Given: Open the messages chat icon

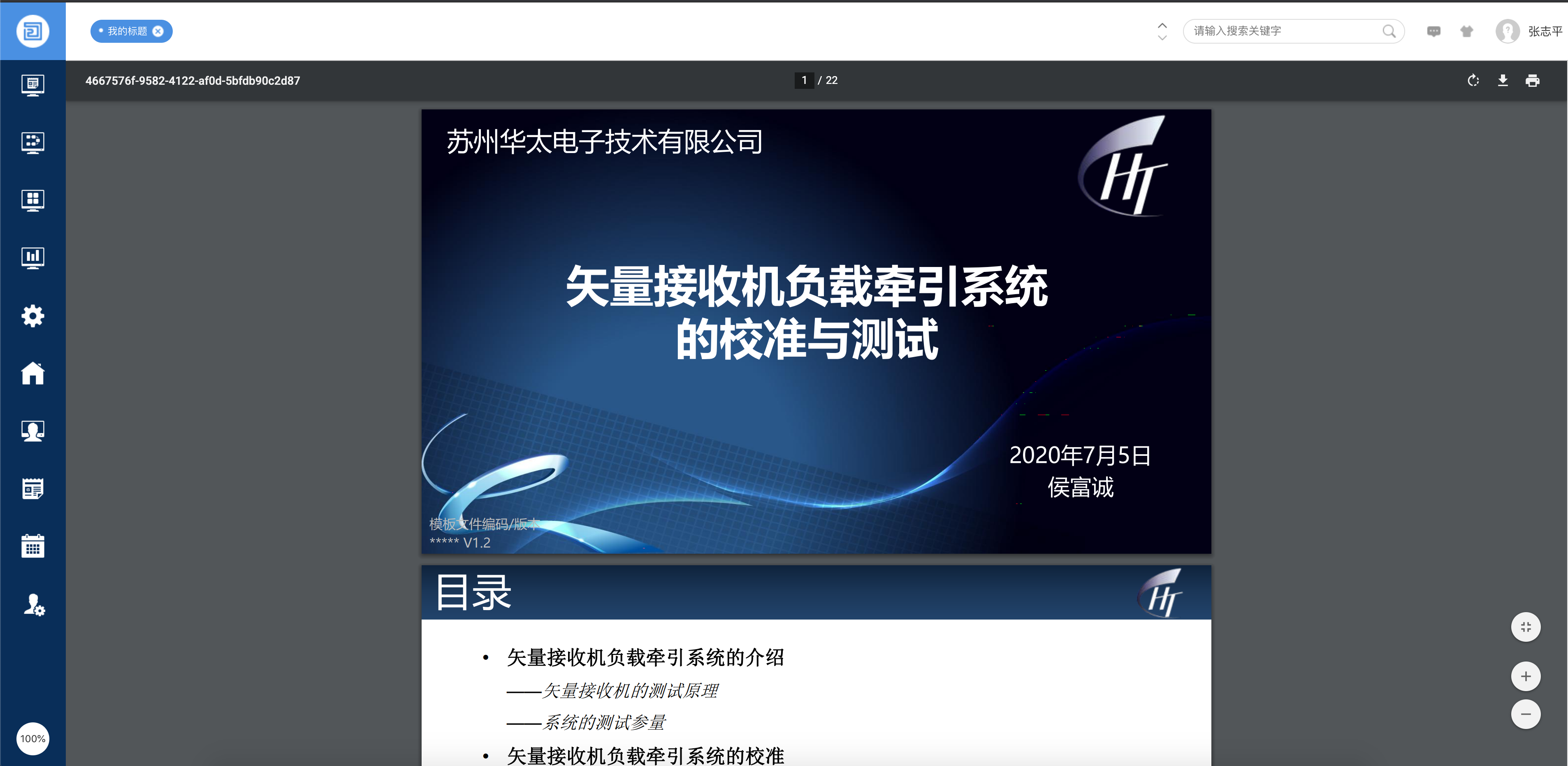Looking at the screenshot, I should (1433, 31).
